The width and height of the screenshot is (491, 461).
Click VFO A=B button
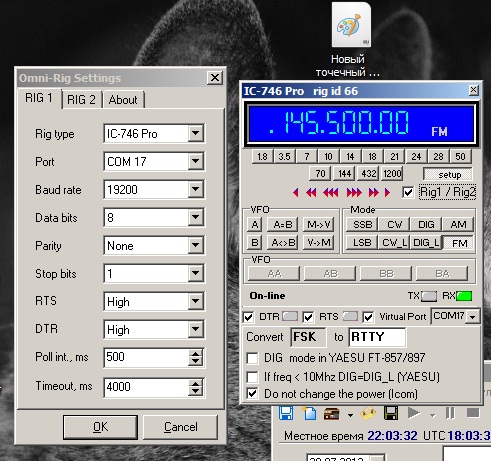(283, 225)
